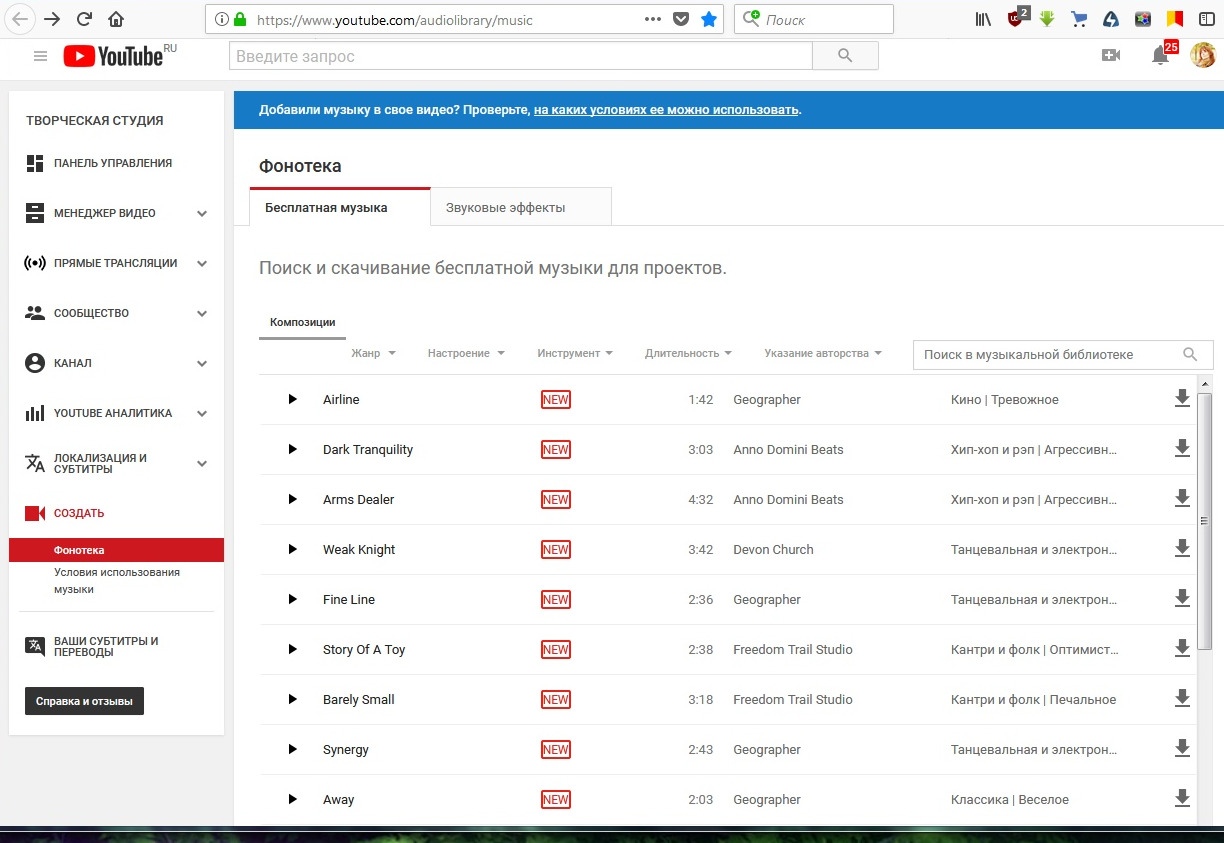
Task: Focus the YouTube search query field
Action: (x=521, y=56)
